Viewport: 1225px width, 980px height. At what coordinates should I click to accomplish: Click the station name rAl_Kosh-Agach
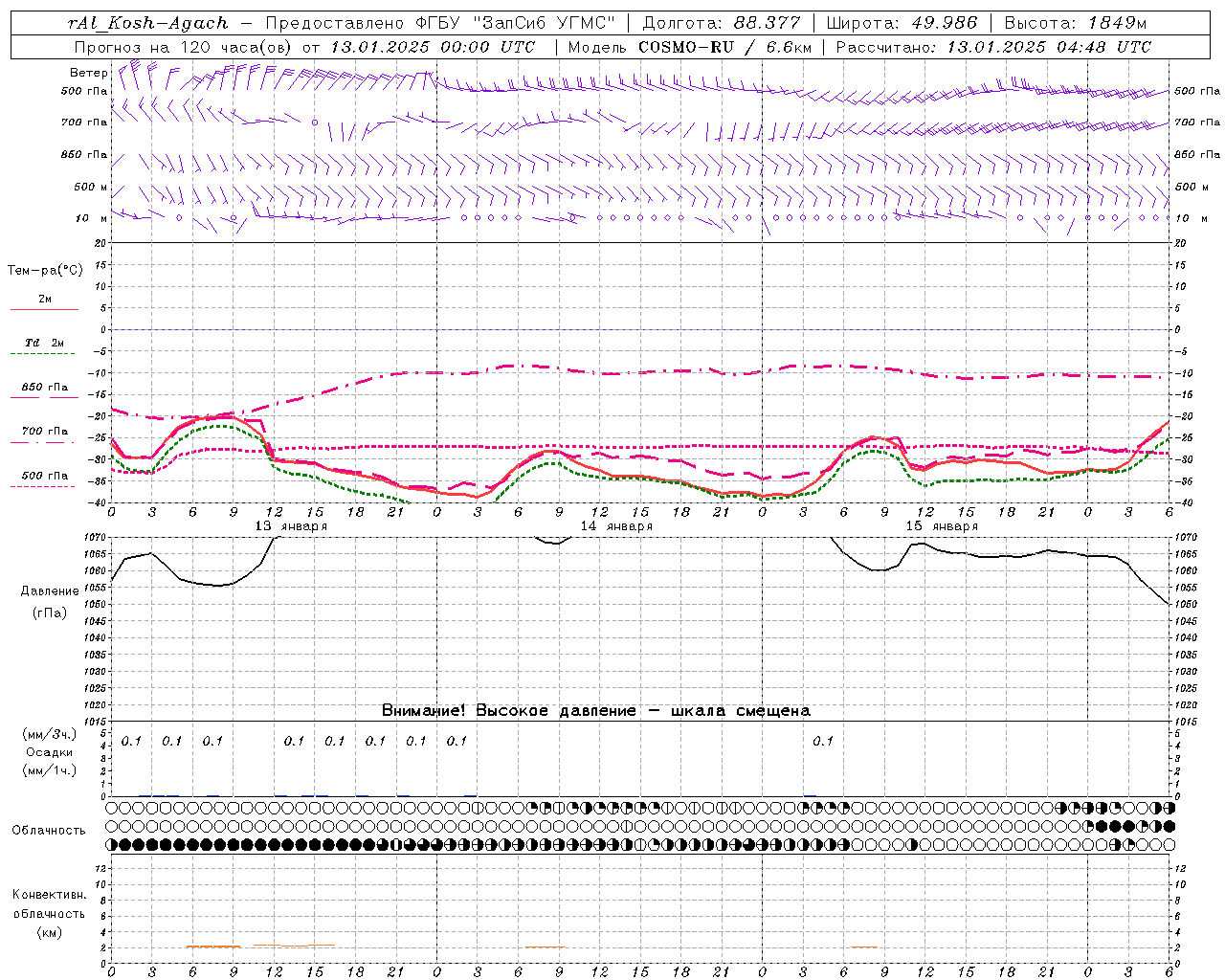click(x=148, y=23)
